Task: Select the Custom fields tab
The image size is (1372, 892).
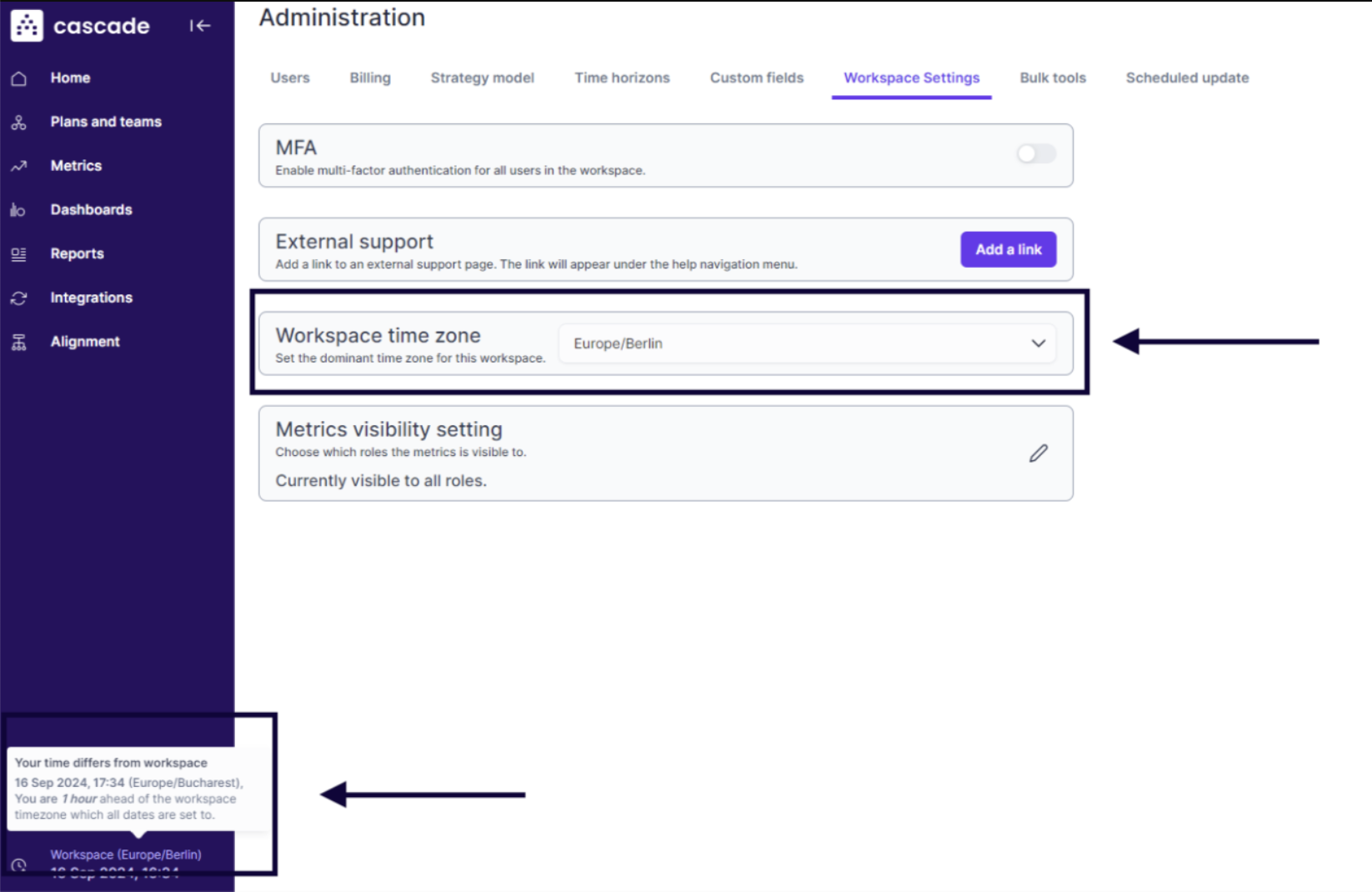Action: [756, 78]
